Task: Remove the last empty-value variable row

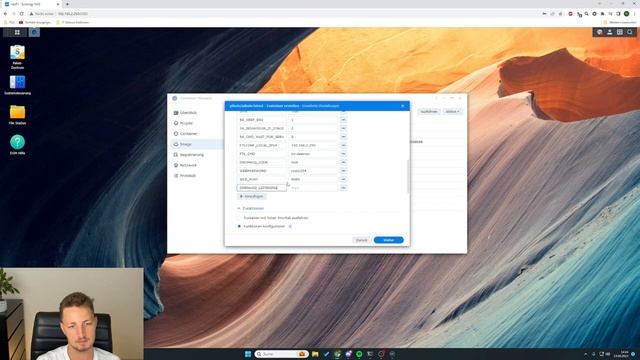Action: pos(343,188)
